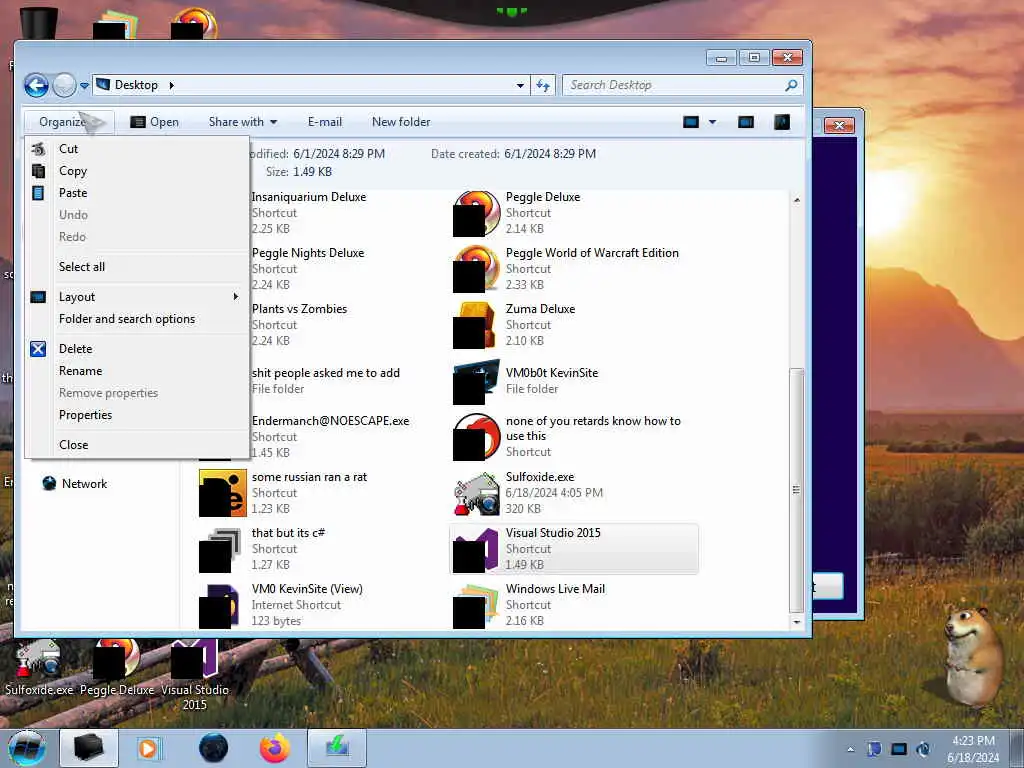Select Visual Studio 2015 shortcut in Explorer

pos(574,549)
